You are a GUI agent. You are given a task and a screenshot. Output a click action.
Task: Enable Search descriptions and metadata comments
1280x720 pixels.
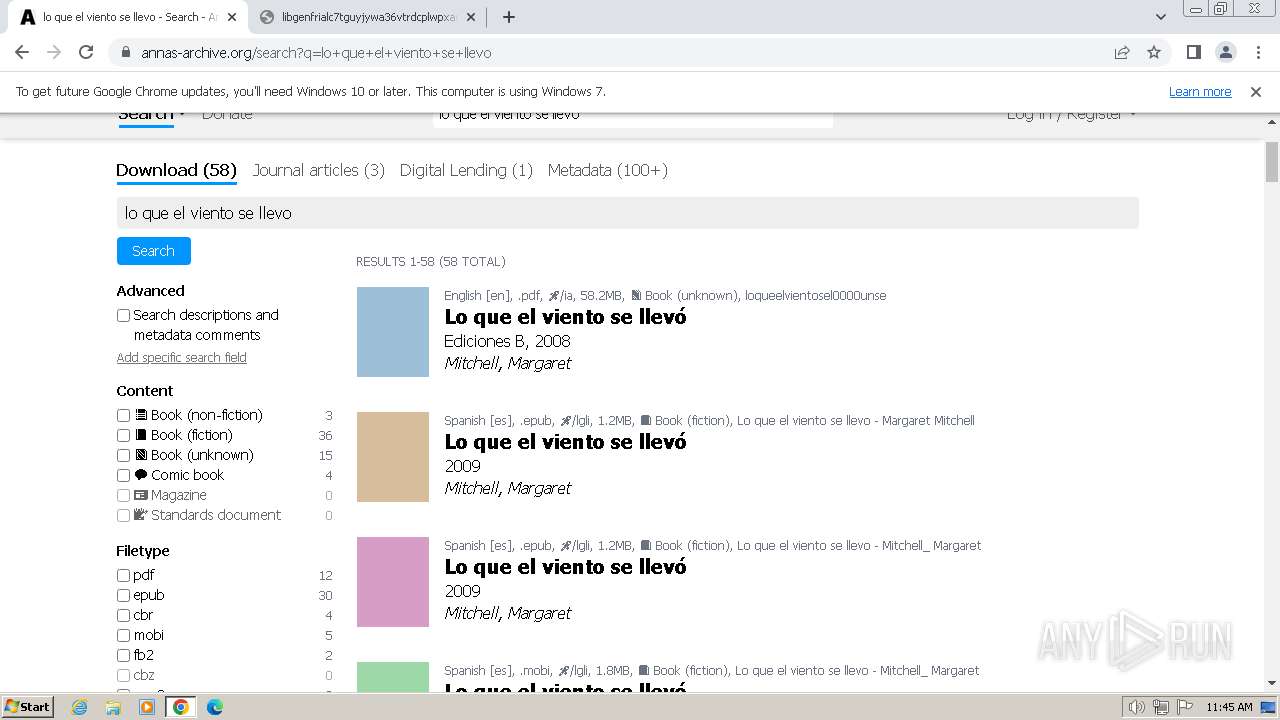pyautogui.click(x=123, y=315)
